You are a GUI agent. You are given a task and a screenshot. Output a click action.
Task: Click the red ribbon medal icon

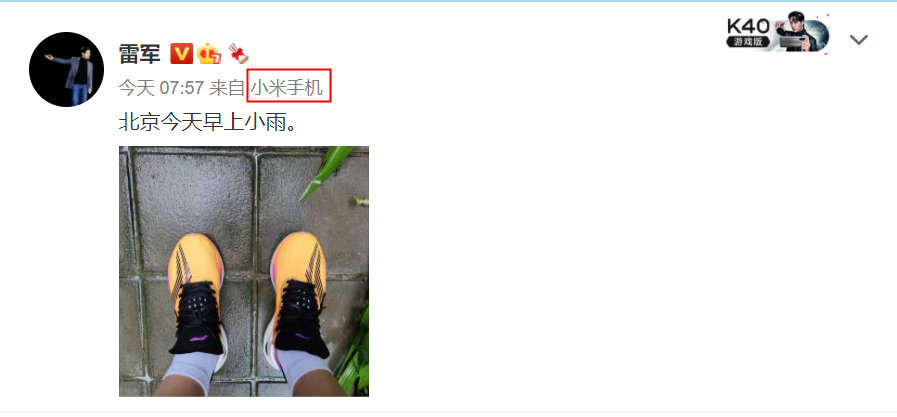(x=238, y=54)
